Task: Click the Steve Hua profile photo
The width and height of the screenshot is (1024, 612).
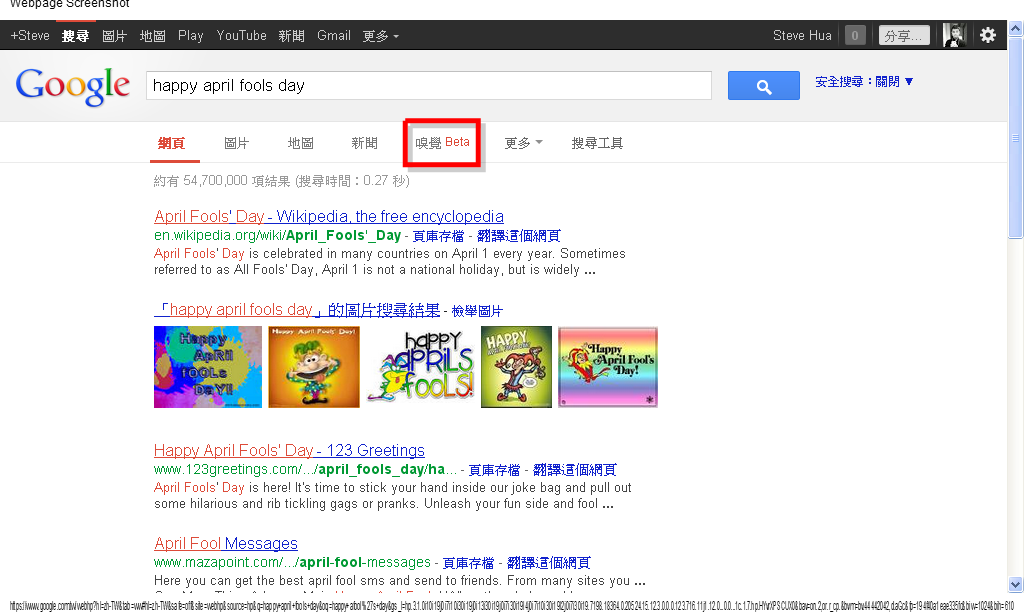Action: [954, 35]
